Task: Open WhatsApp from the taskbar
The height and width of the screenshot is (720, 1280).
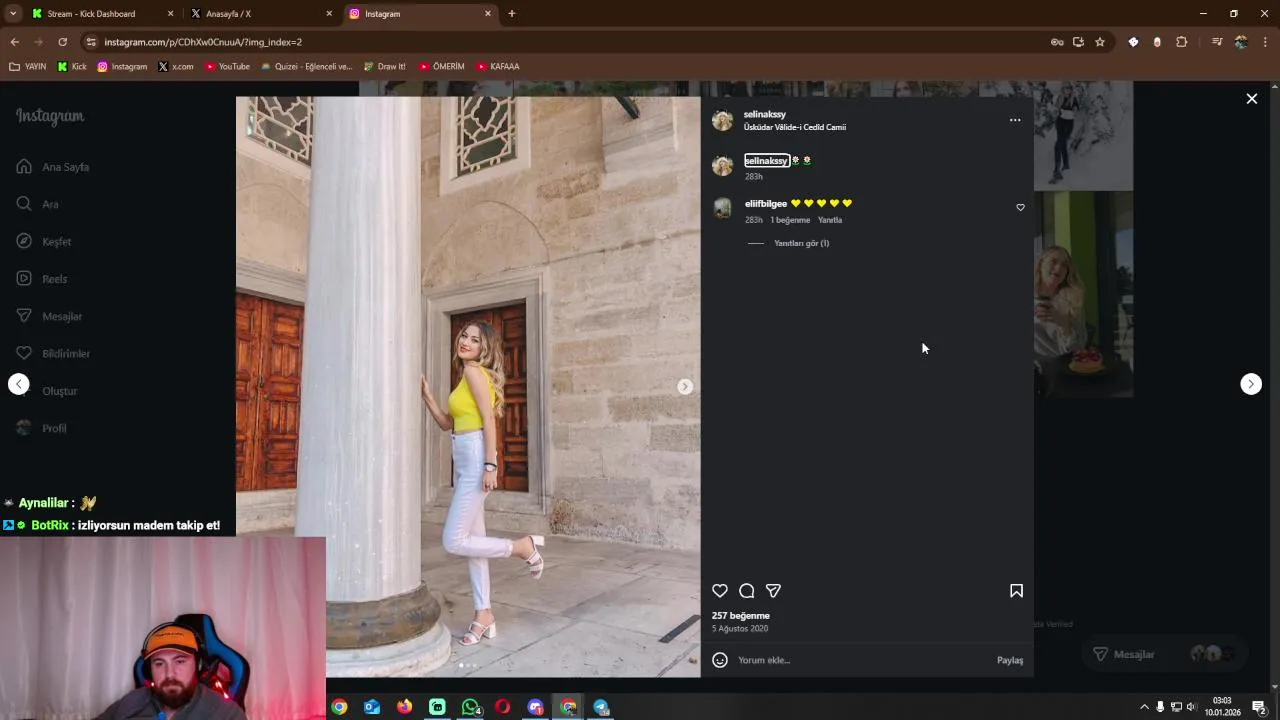Action: 471,707
